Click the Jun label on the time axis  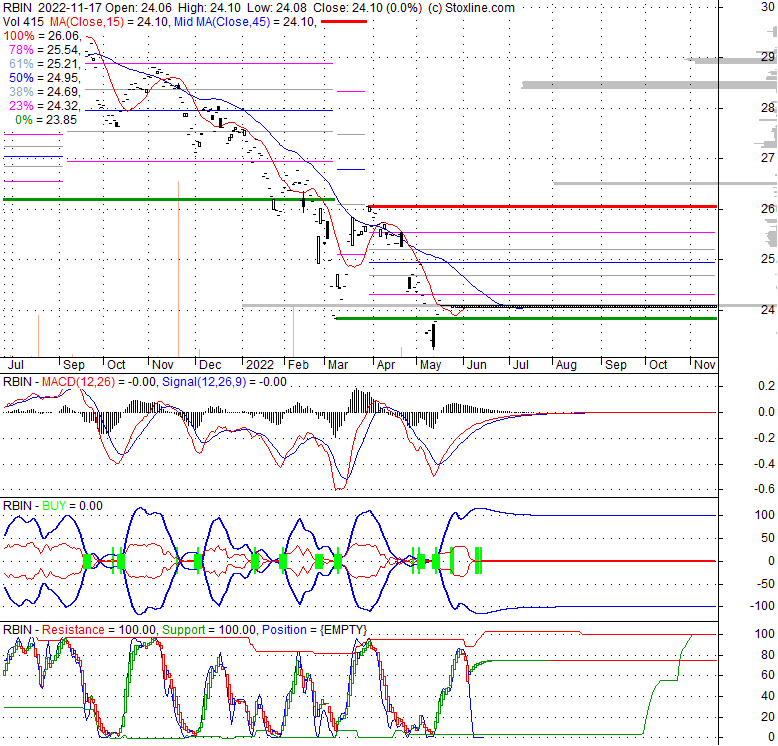click(x=476, y=365)
